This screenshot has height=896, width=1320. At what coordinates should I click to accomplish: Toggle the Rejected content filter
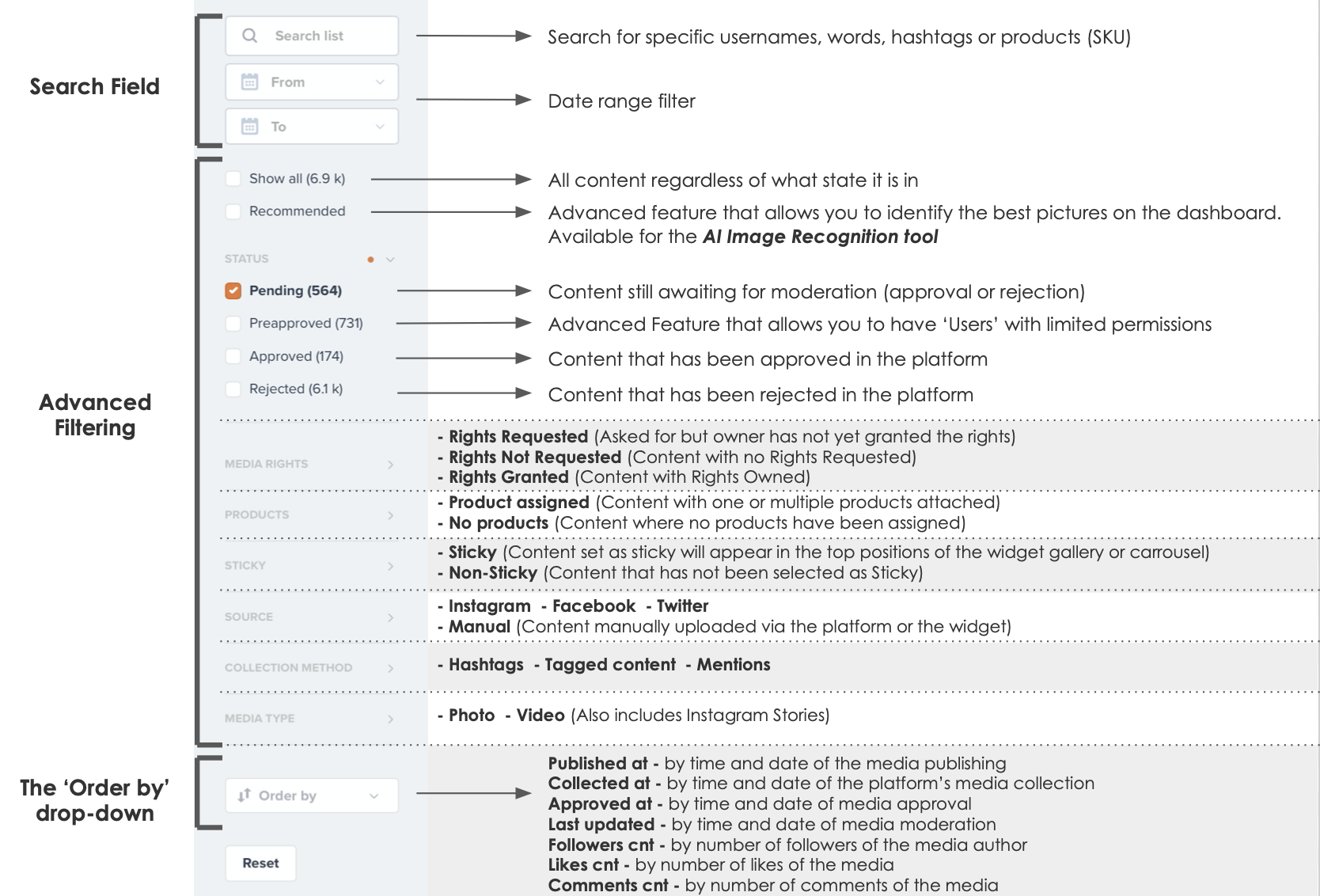pos(233,389)
